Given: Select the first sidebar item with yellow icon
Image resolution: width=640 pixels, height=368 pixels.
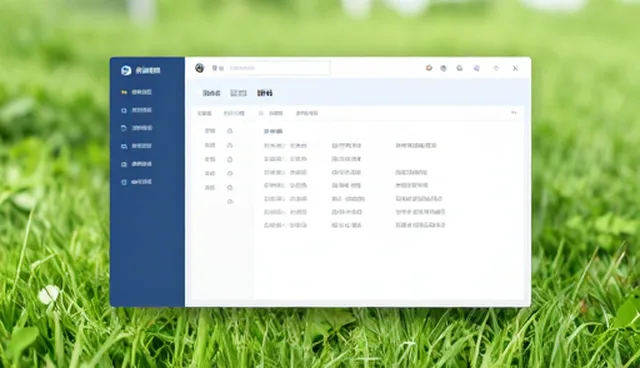Looking at the screenshot, I should click(137, 92).
